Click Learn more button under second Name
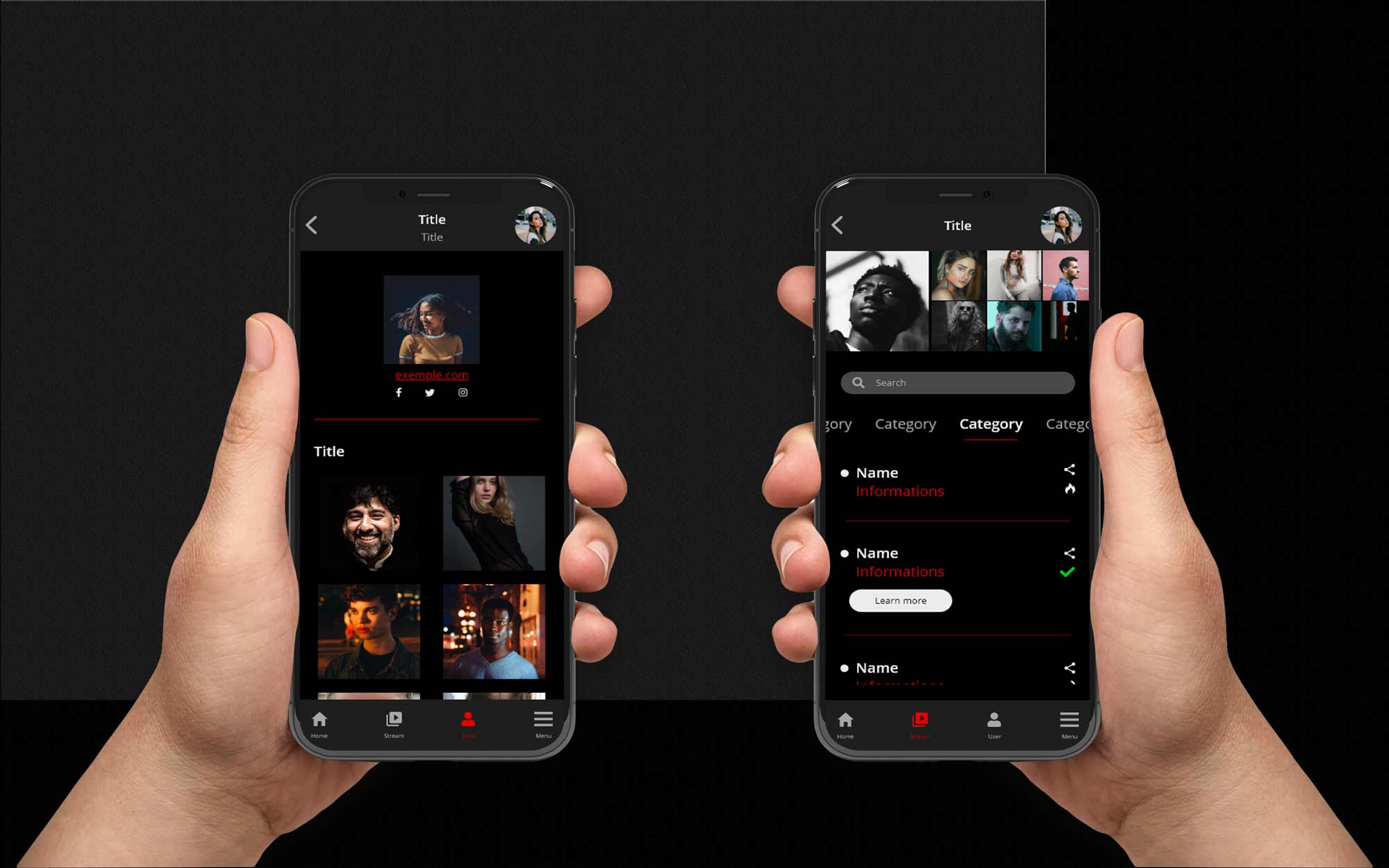This screenshot has height=868, width=1389. [x=899, y=600]
